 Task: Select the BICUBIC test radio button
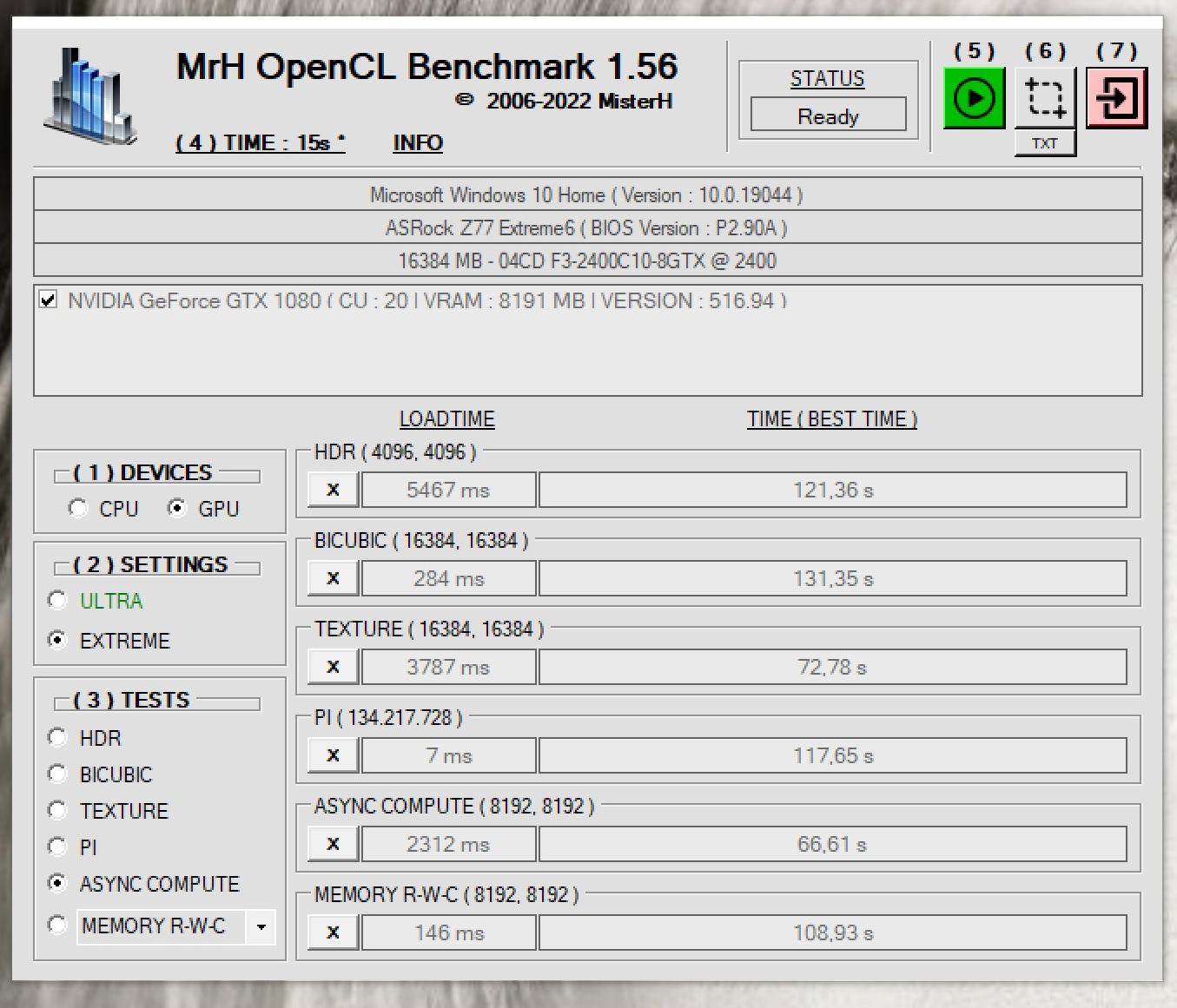pyautogui.click(x=57, y=774)
